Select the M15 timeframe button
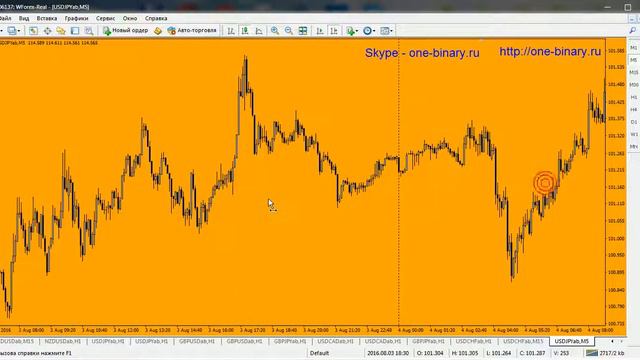The image size is (640, 360). click(x=633, y=72)
